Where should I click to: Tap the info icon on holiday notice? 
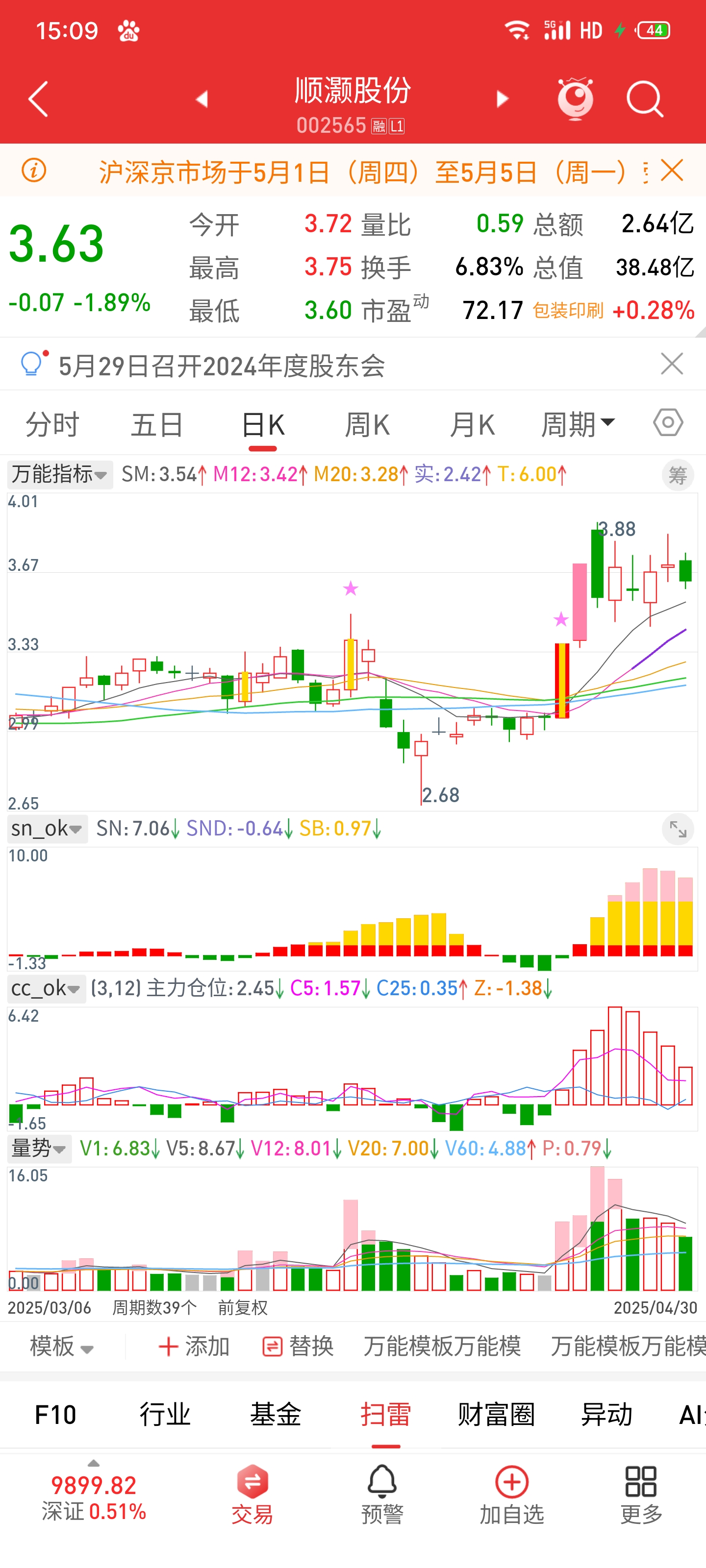pyautogui.click(x=34, y=171)
